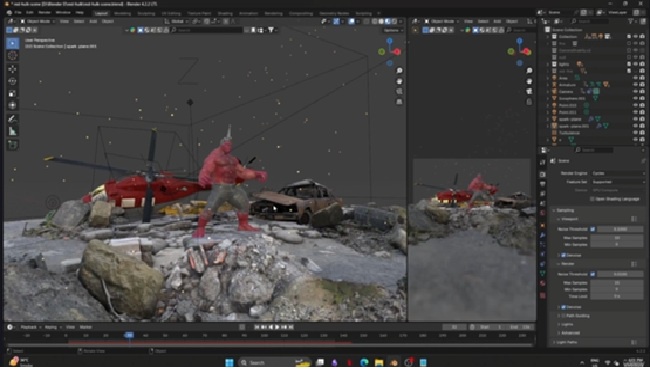Screen dimensions: 650x369
Task: Toggle visibility of Area light in outliner
Action: pyautogui.click(x=635, y=78)
